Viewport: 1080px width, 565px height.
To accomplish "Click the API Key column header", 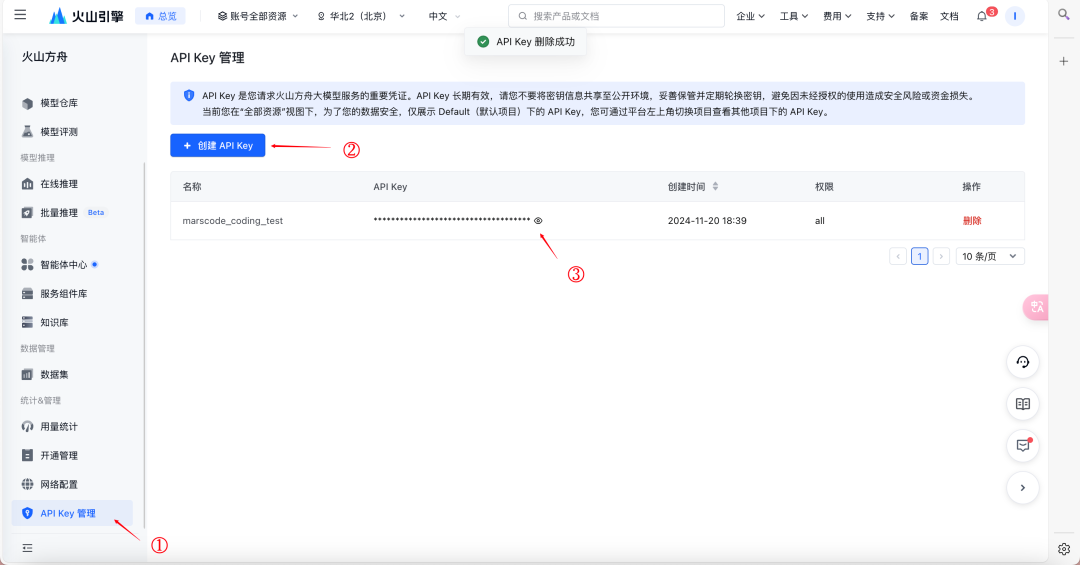I will pyautogui.click(x=391, y=187).
